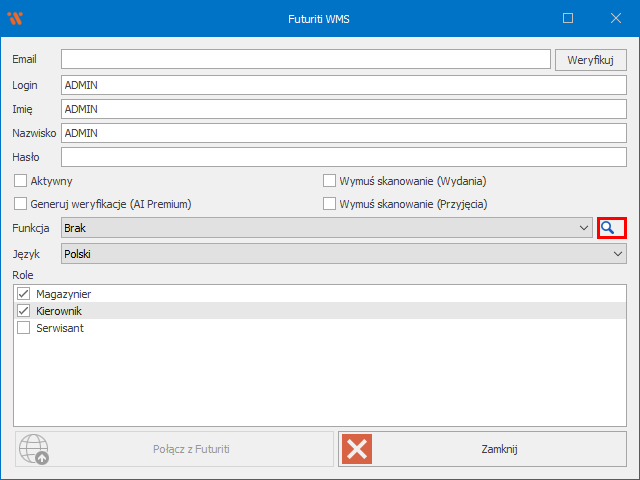Viewport: 640px width, 480px height.
Task: Click the magnifier search icon beside Funkcja
Action: pyautogui.click(x=611, y=228)
